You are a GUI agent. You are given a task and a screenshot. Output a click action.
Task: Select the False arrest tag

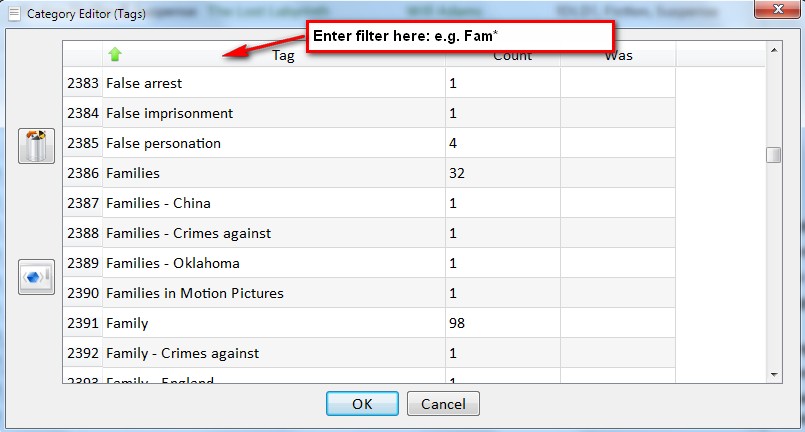(x=144, y=83)
